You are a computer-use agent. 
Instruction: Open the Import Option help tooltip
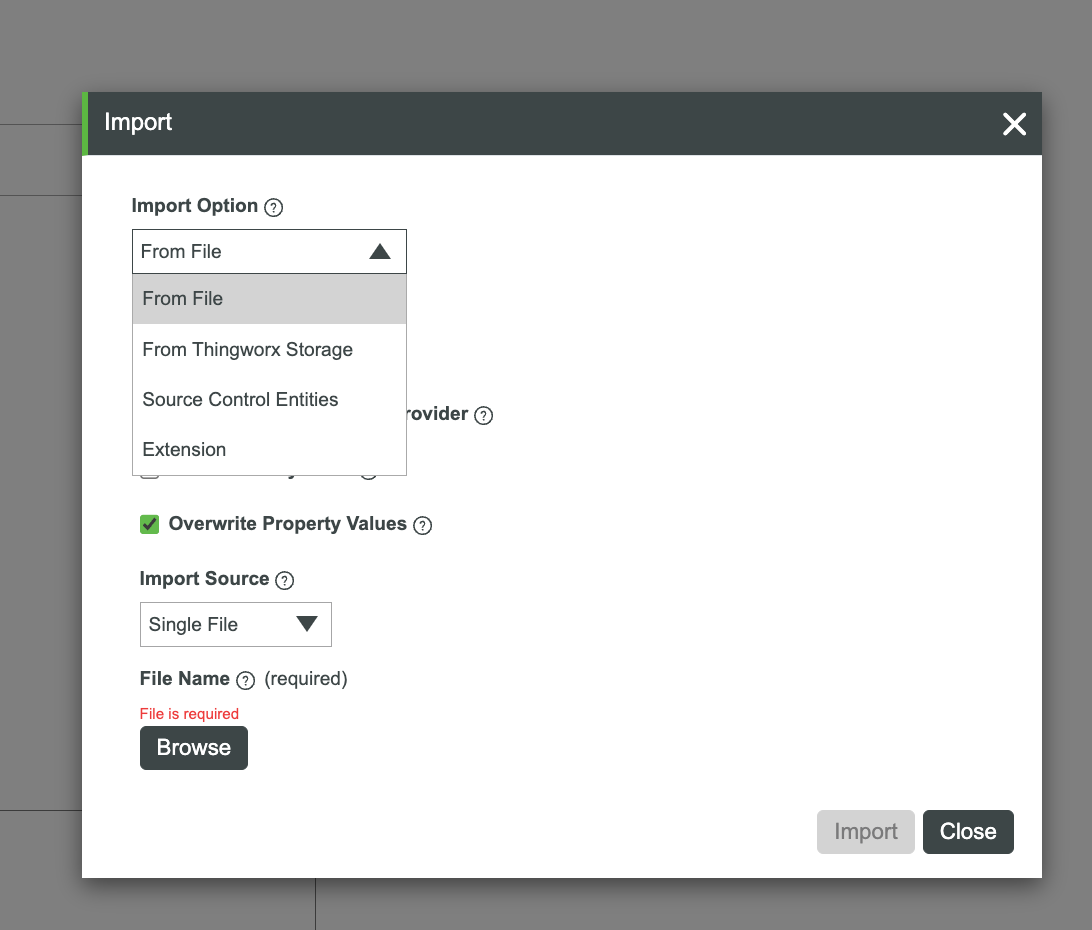273,207
